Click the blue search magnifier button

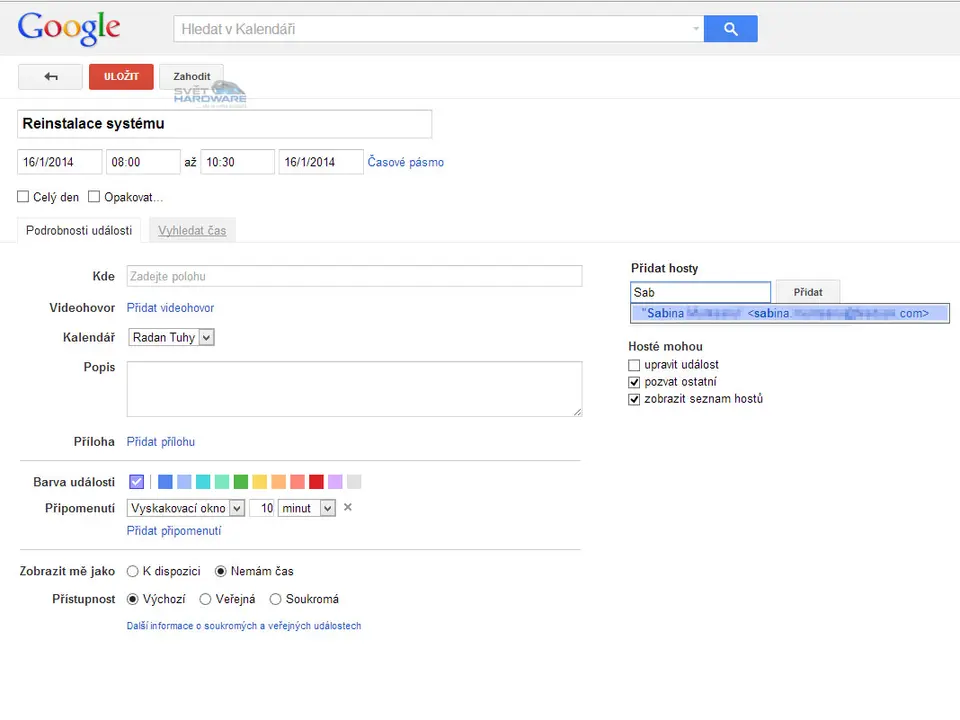point(730,29)
